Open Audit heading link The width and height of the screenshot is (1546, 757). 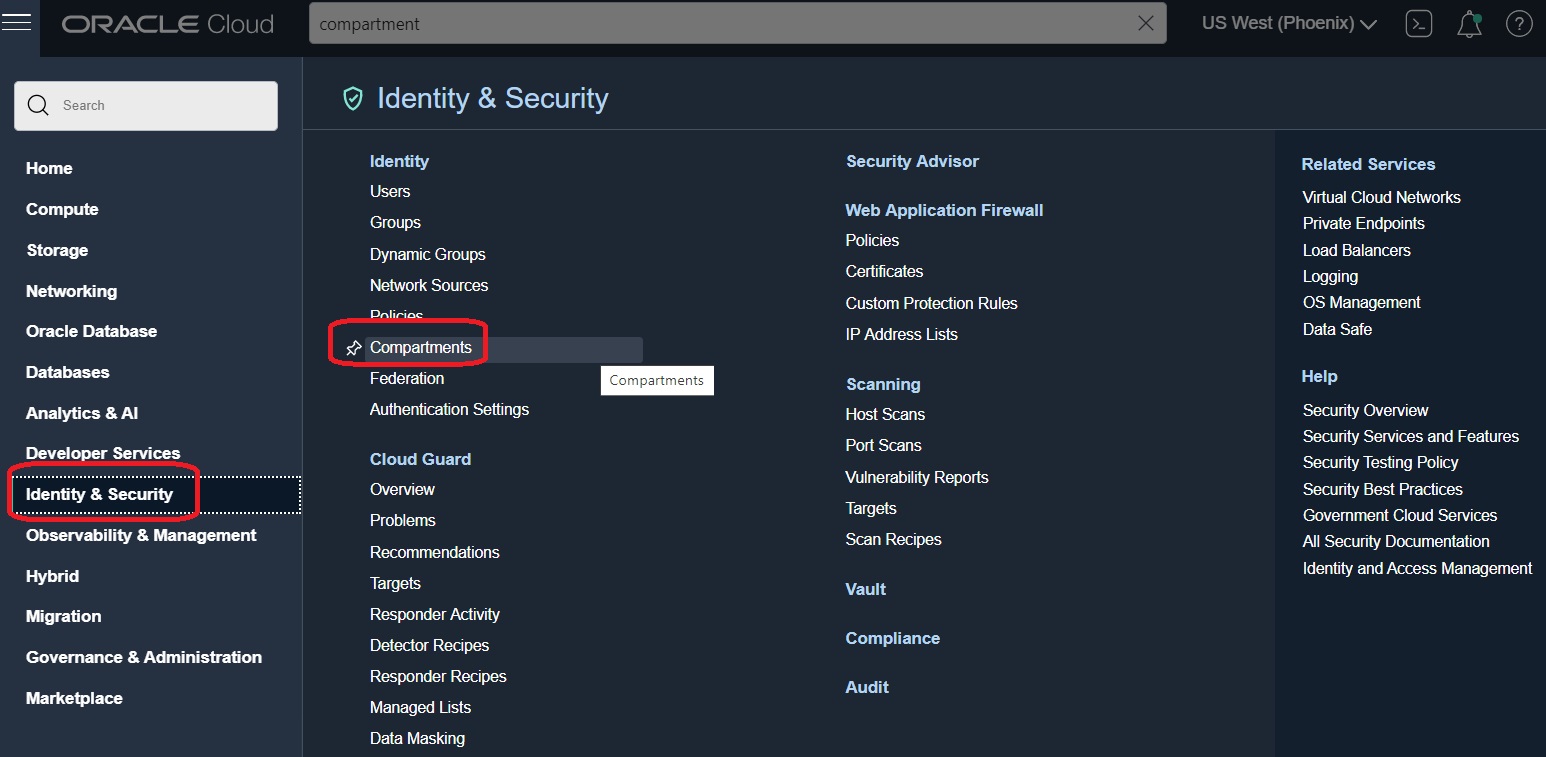[x=867, y=687]
